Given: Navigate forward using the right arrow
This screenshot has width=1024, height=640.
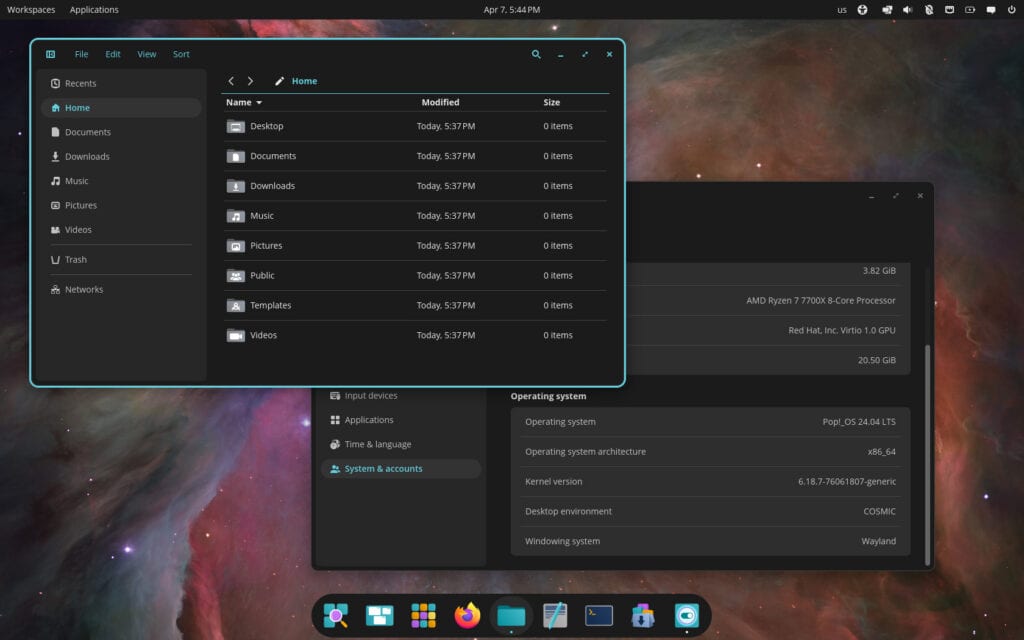Looking at the screenshot, I should [250, 81].
